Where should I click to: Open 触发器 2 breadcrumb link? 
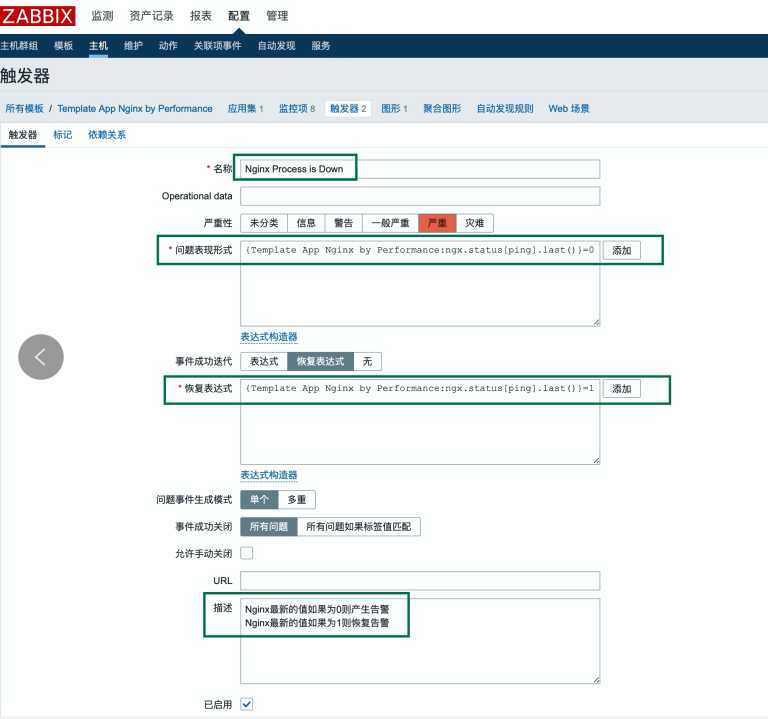(x=348, y=108)
